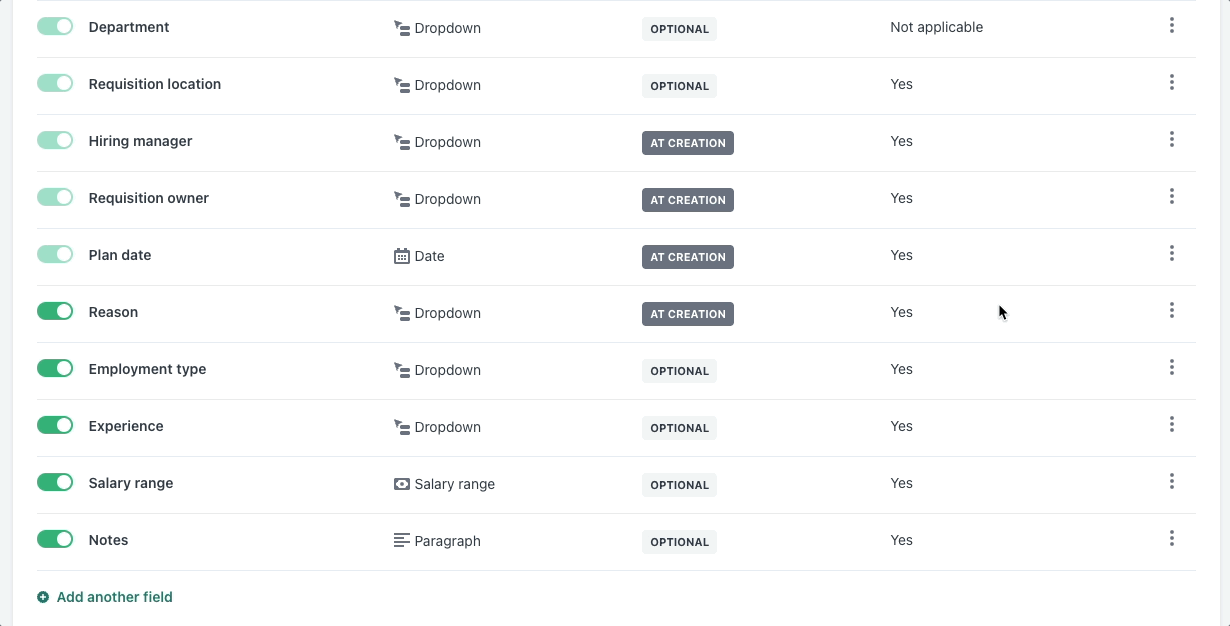The height and width of the screenshot is (626, 1230).
Task: Click the Add another field link
Action: pos(114,597)
